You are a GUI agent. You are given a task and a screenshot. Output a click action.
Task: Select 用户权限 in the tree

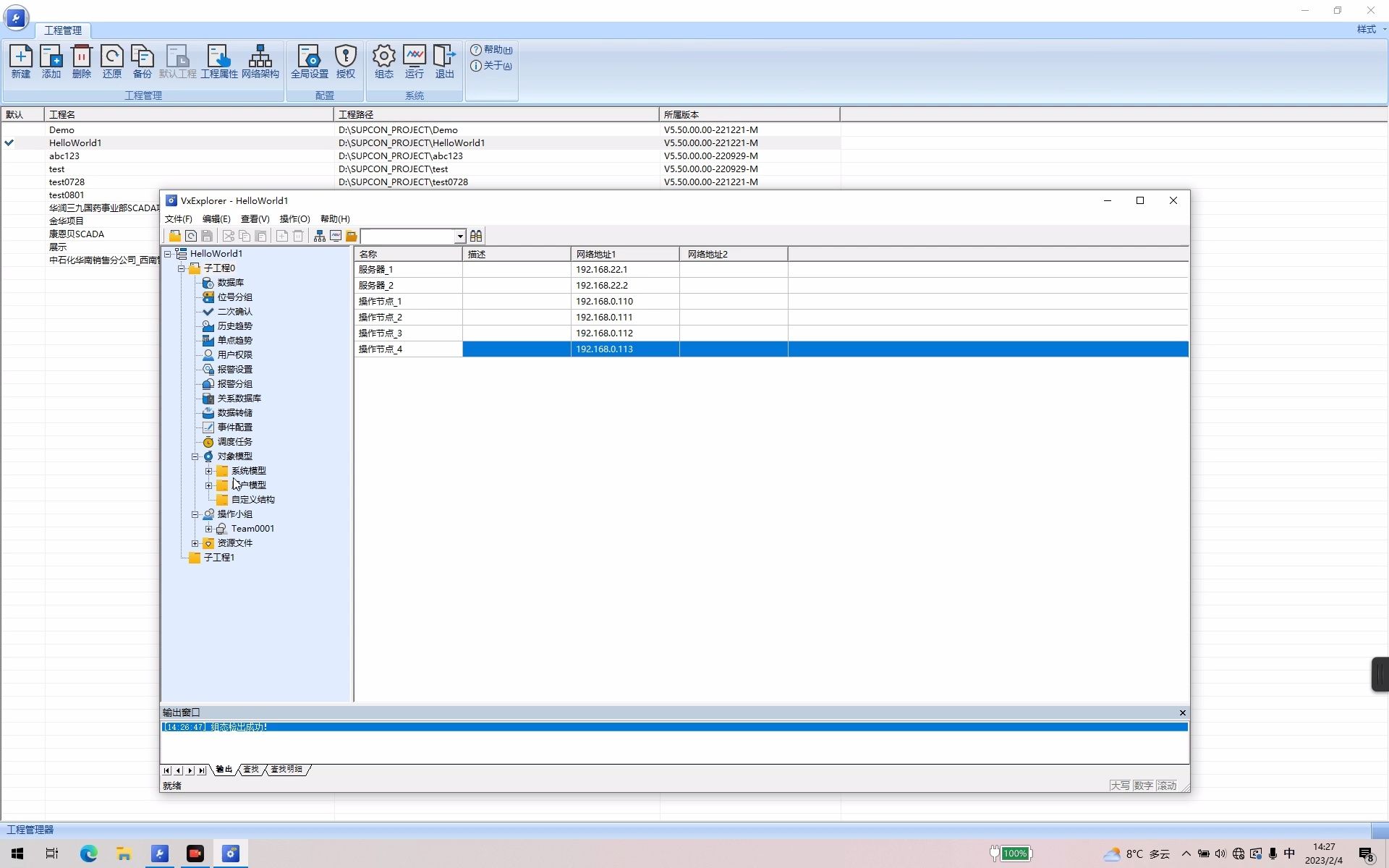(234, 355)
